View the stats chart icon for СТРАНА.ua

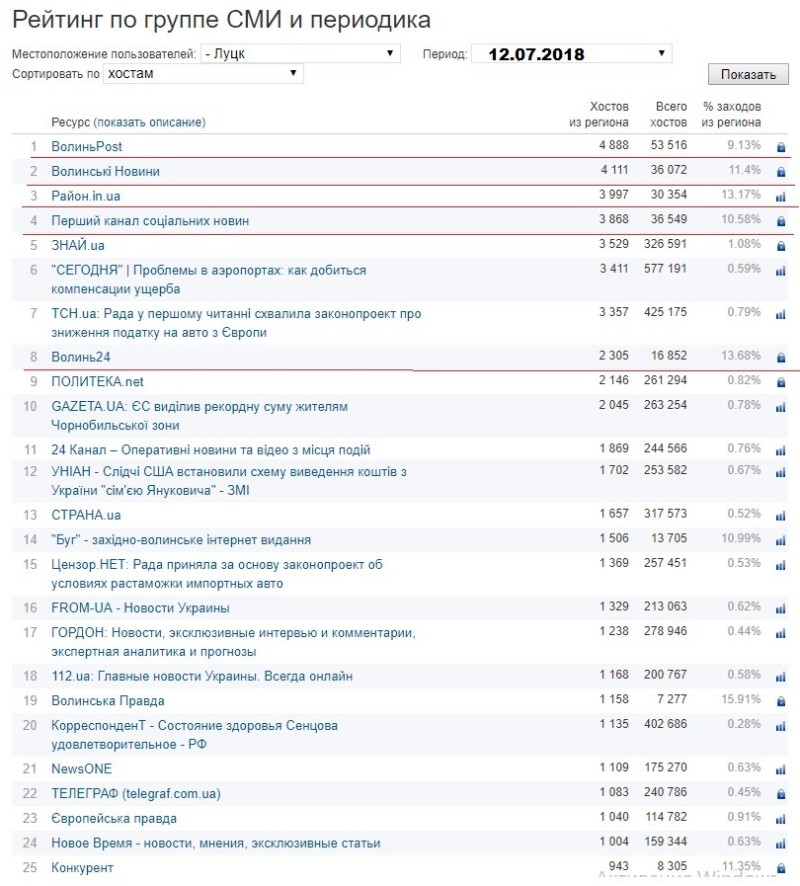point(781,515)
